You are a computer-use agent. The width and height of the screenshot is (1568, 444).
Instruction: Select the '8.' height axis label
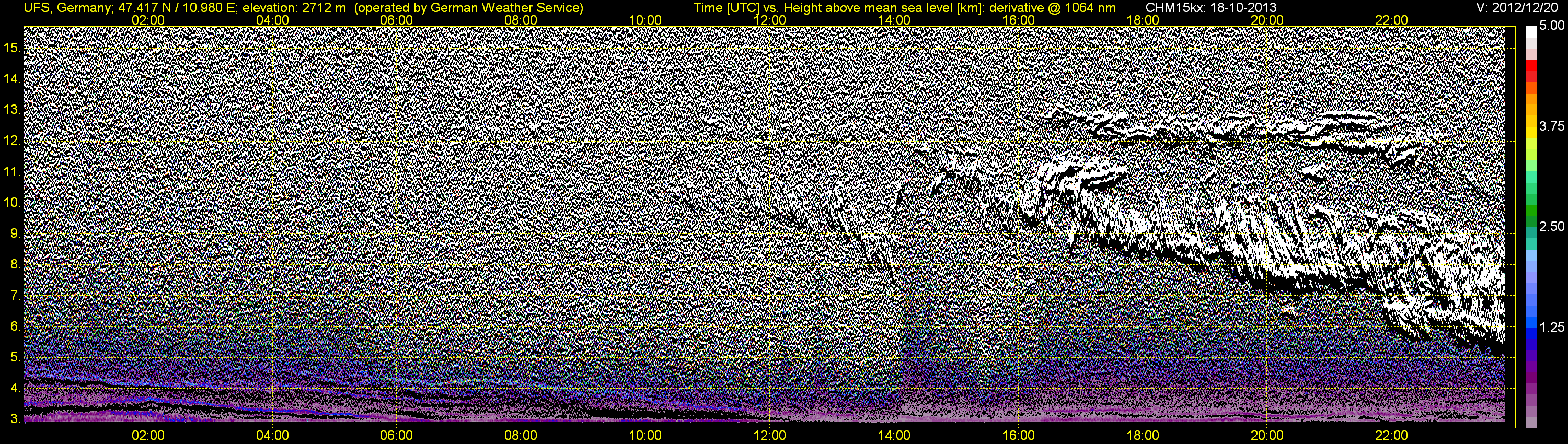[x=15, y=264]
